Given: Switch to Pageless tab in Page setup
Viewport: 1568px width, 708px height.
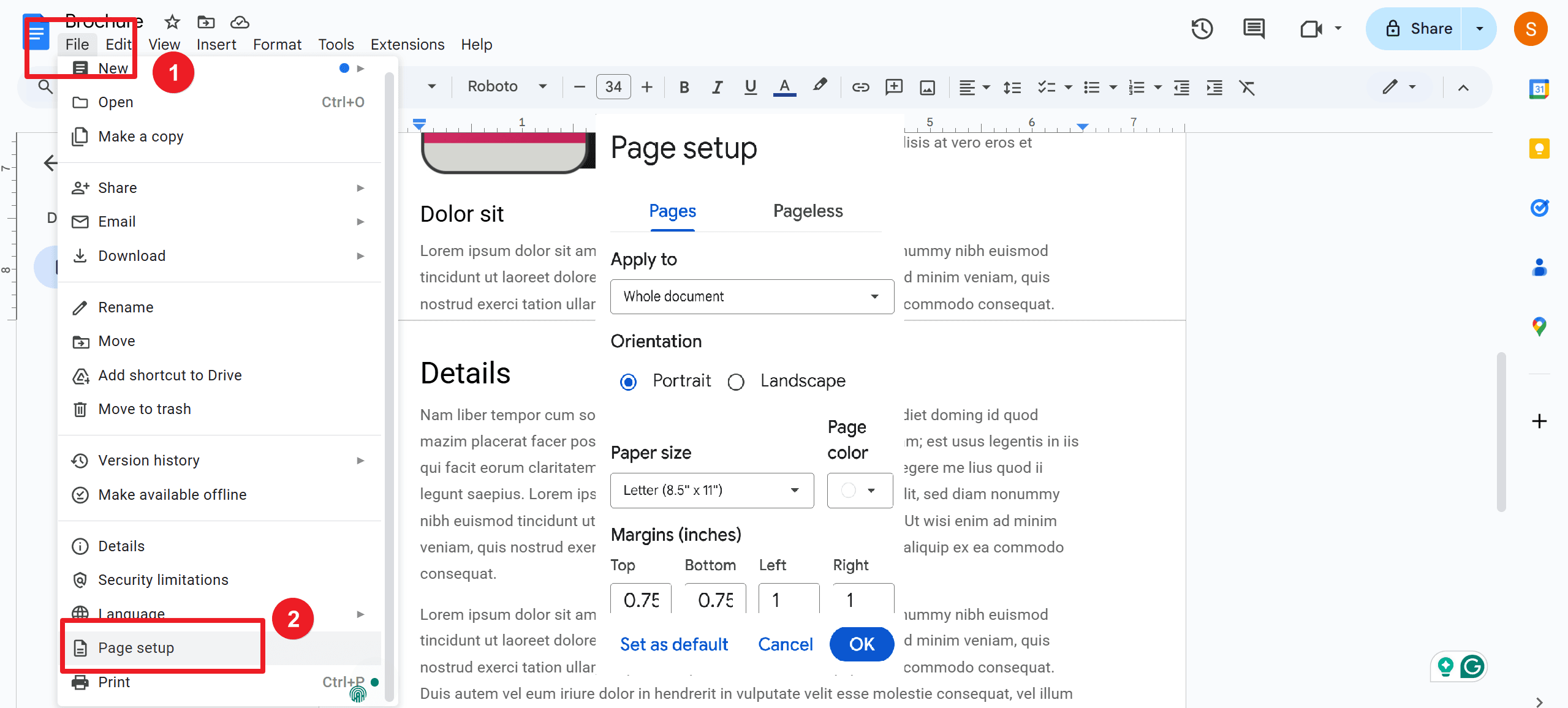Looking at the screenshot, I should tap(806, 210).
